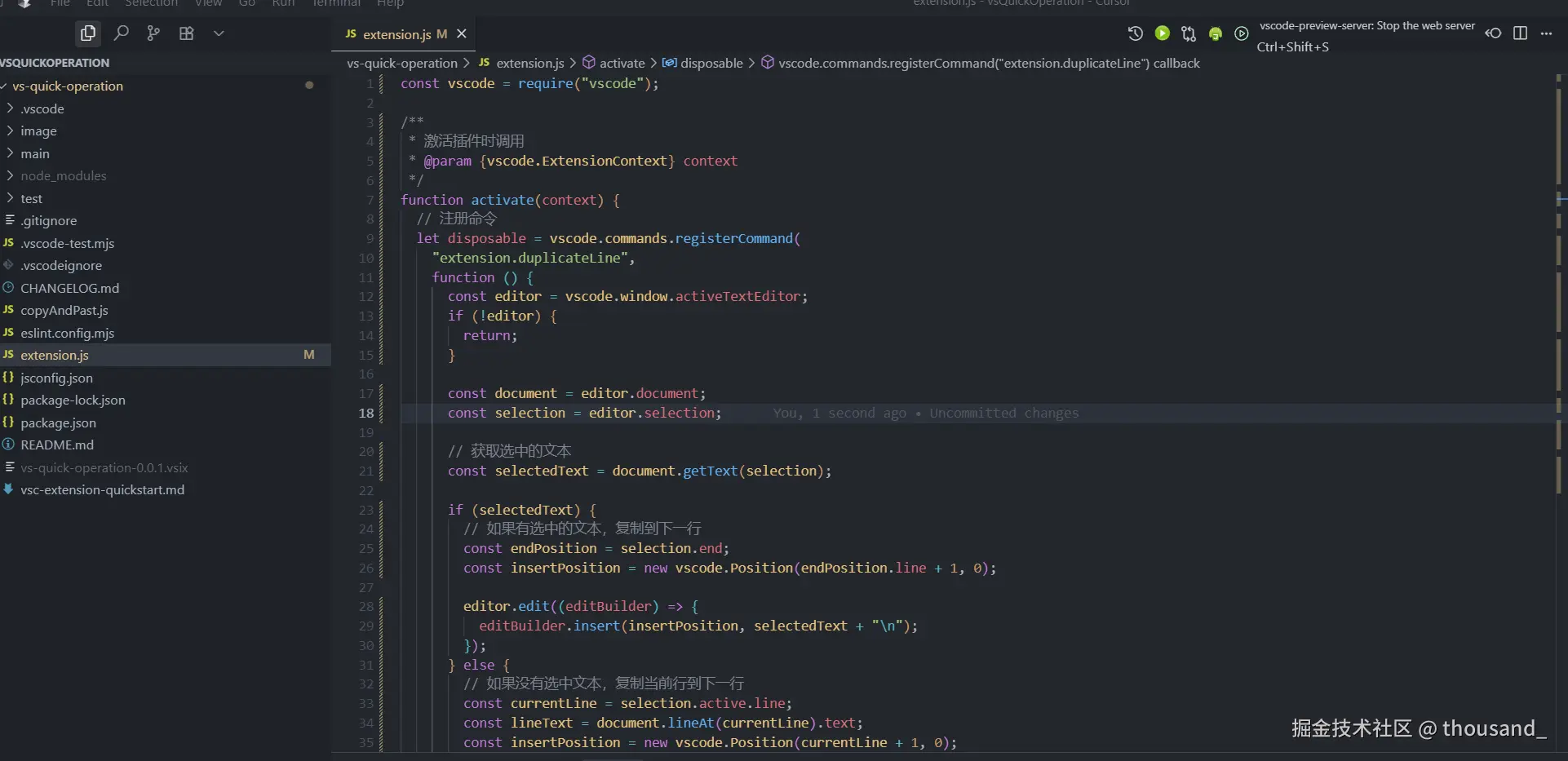Click the disposable breadcrumb
This screenshot has width=1568, height=761.
point(702,63)
